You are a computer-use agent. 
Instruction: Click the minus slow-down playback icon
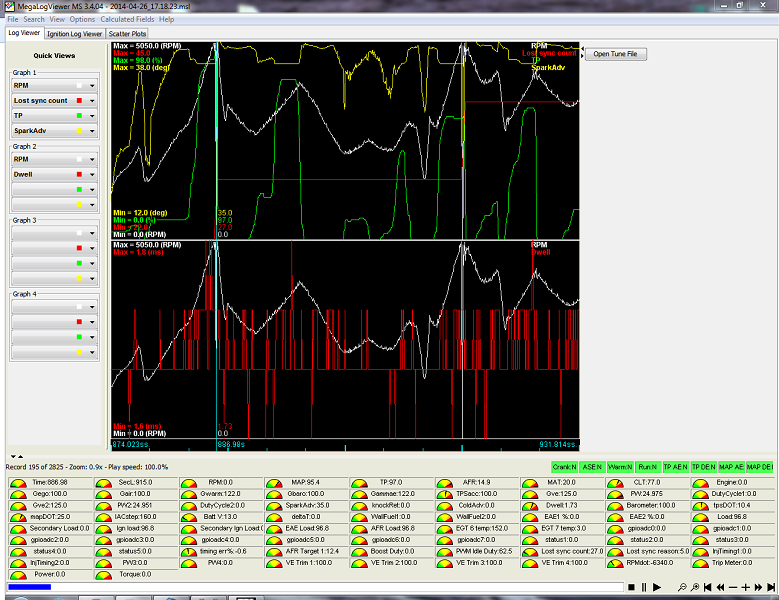pyautogui.click(x=732, y=586)
